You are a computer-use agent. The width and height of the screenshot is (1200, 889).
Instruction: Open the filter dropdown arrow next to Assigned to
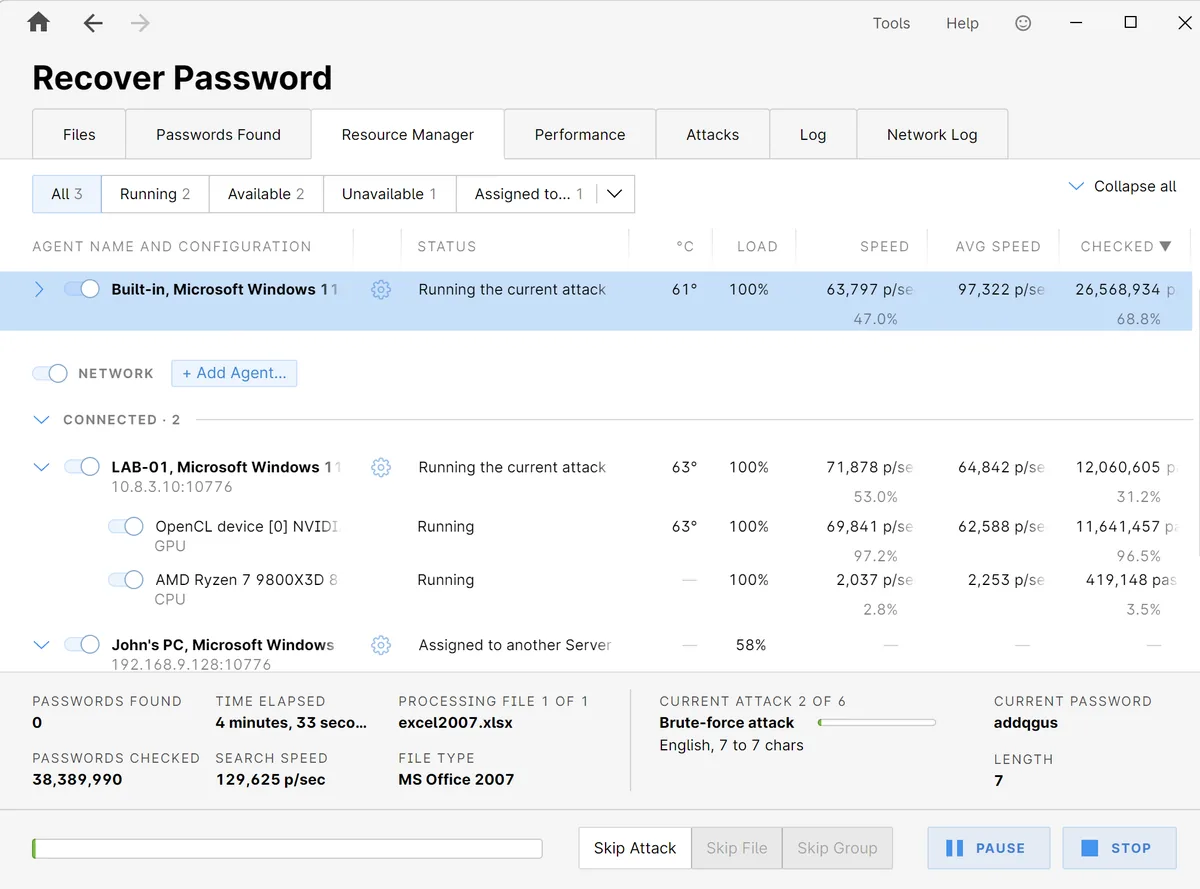pos(615,194)
